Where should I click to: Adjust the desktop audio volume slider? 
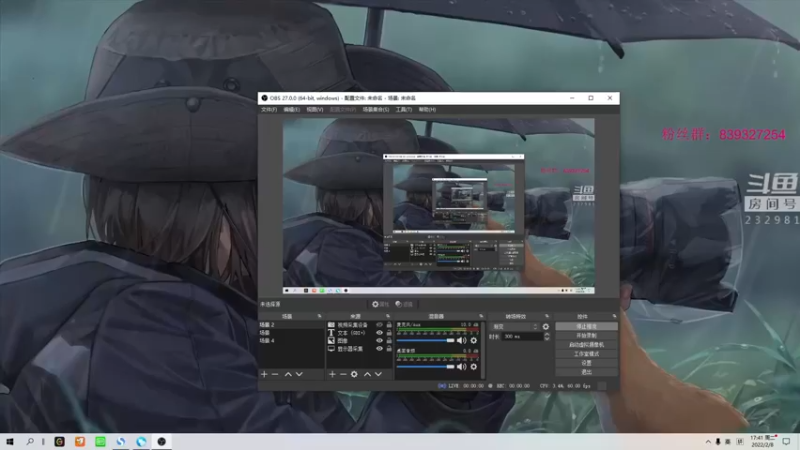click(426, 366)
